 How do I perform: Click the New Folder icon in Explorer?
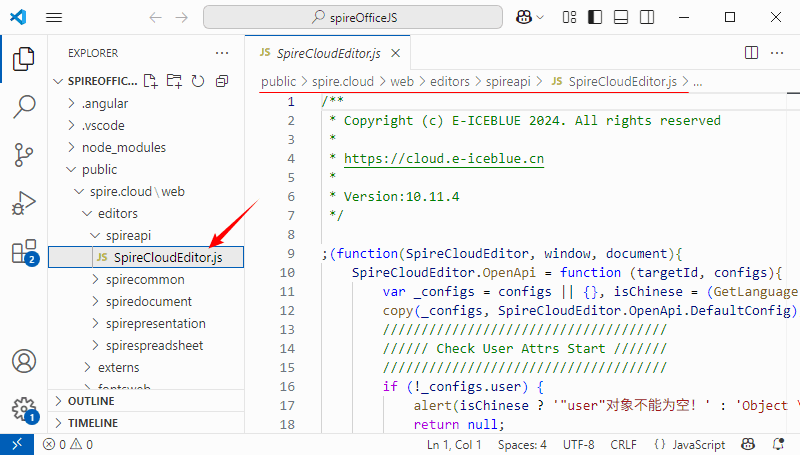click(174, 81)
